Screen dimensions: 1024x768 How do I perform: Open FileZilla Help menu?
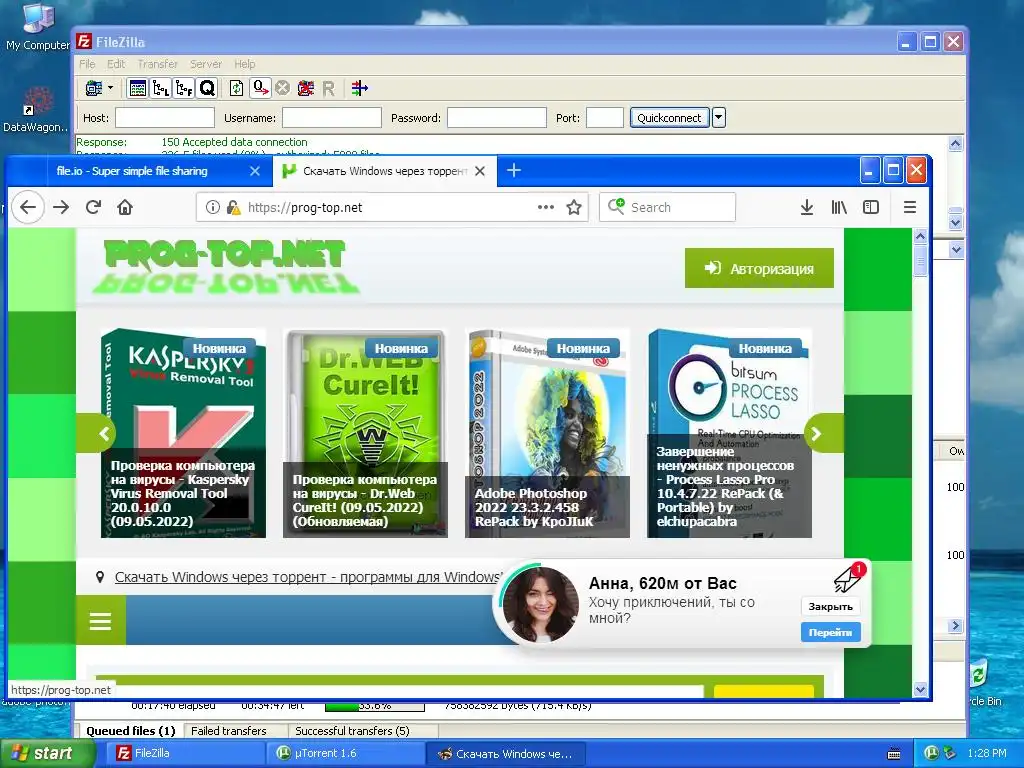(245, 64)
